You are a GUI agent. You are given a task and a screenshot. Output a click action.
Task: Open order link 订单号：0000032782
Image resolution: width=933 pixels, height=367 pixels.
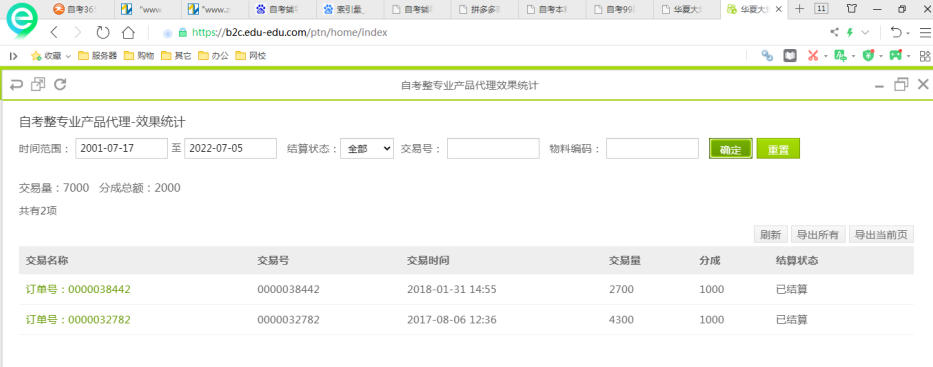click(x=78, y=319)
